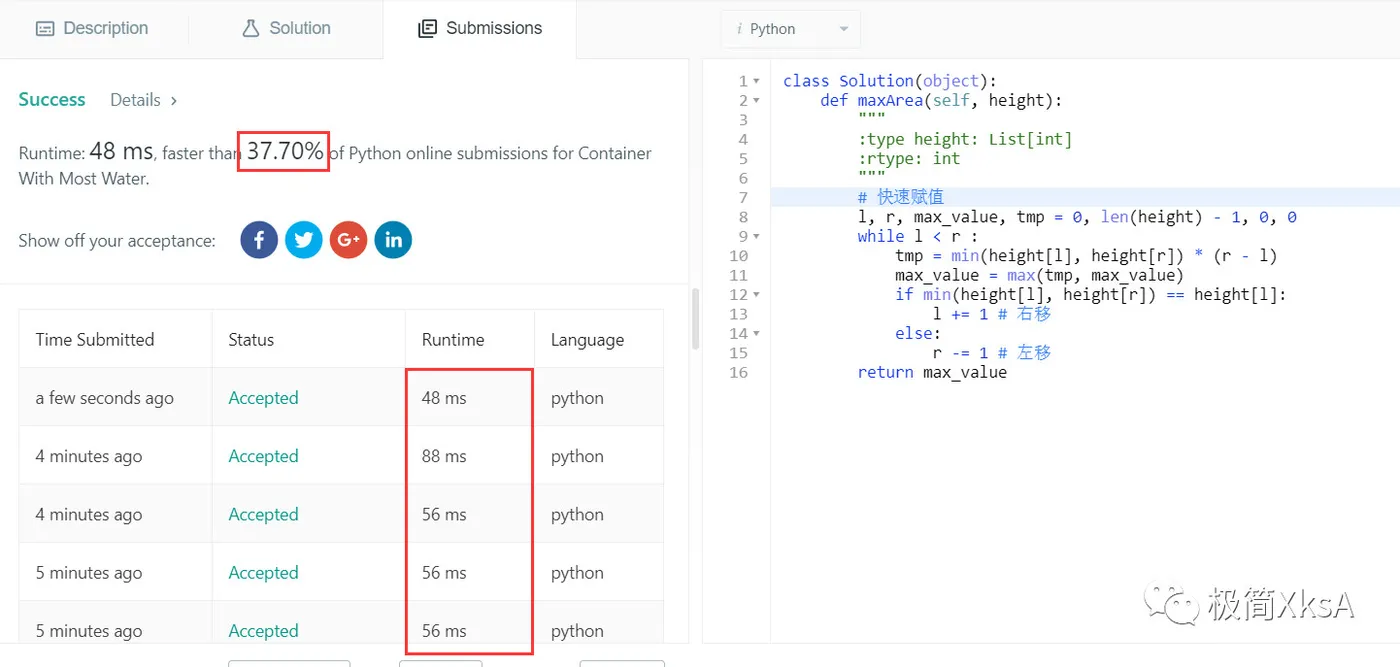1400x667 pixels.
Task: Share acceptance on LinkedIn icon
Action: (x=393, y=240)
